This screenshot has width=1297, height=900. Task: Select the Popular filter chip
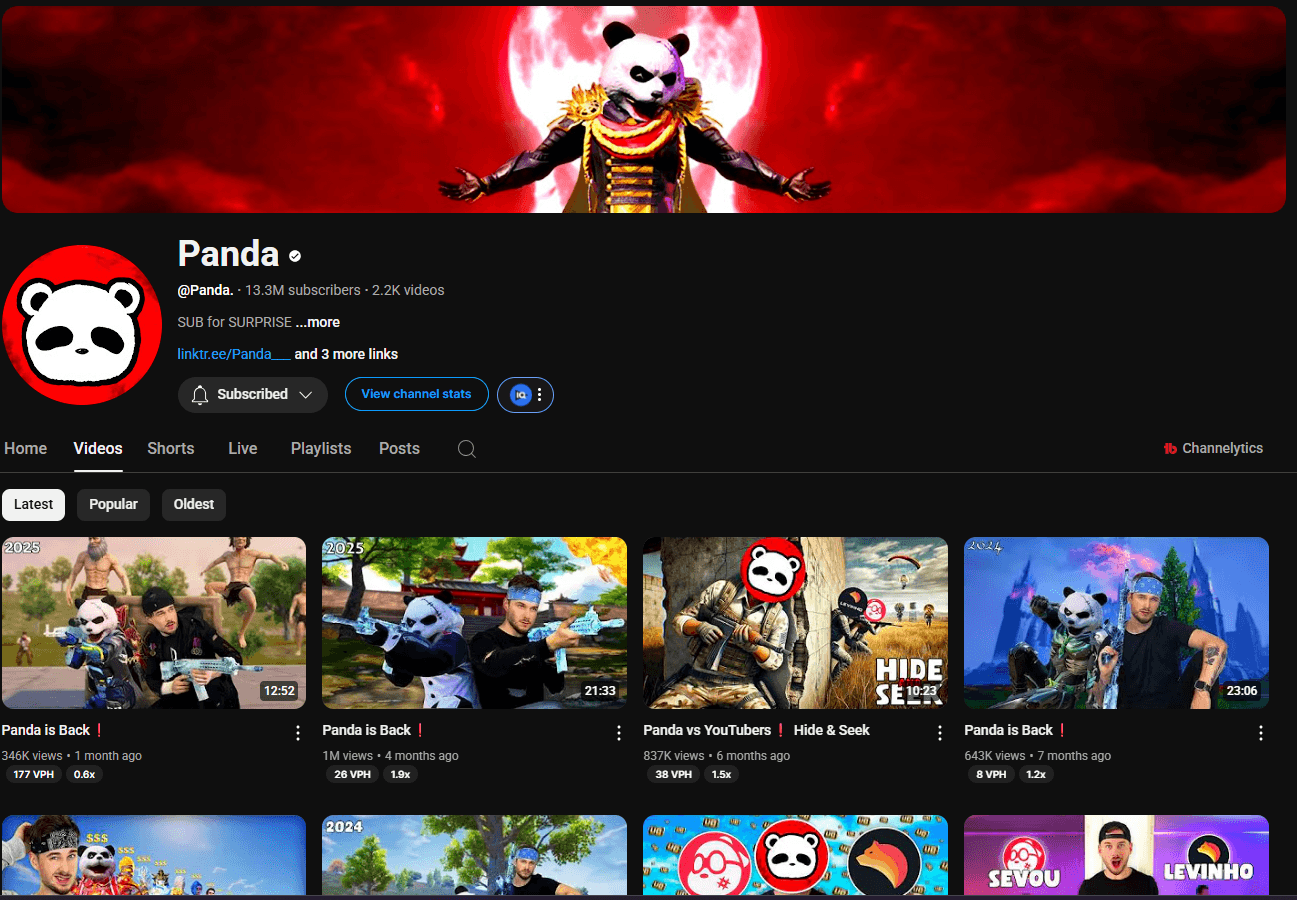pyautogui.click(x=114, y=504)
